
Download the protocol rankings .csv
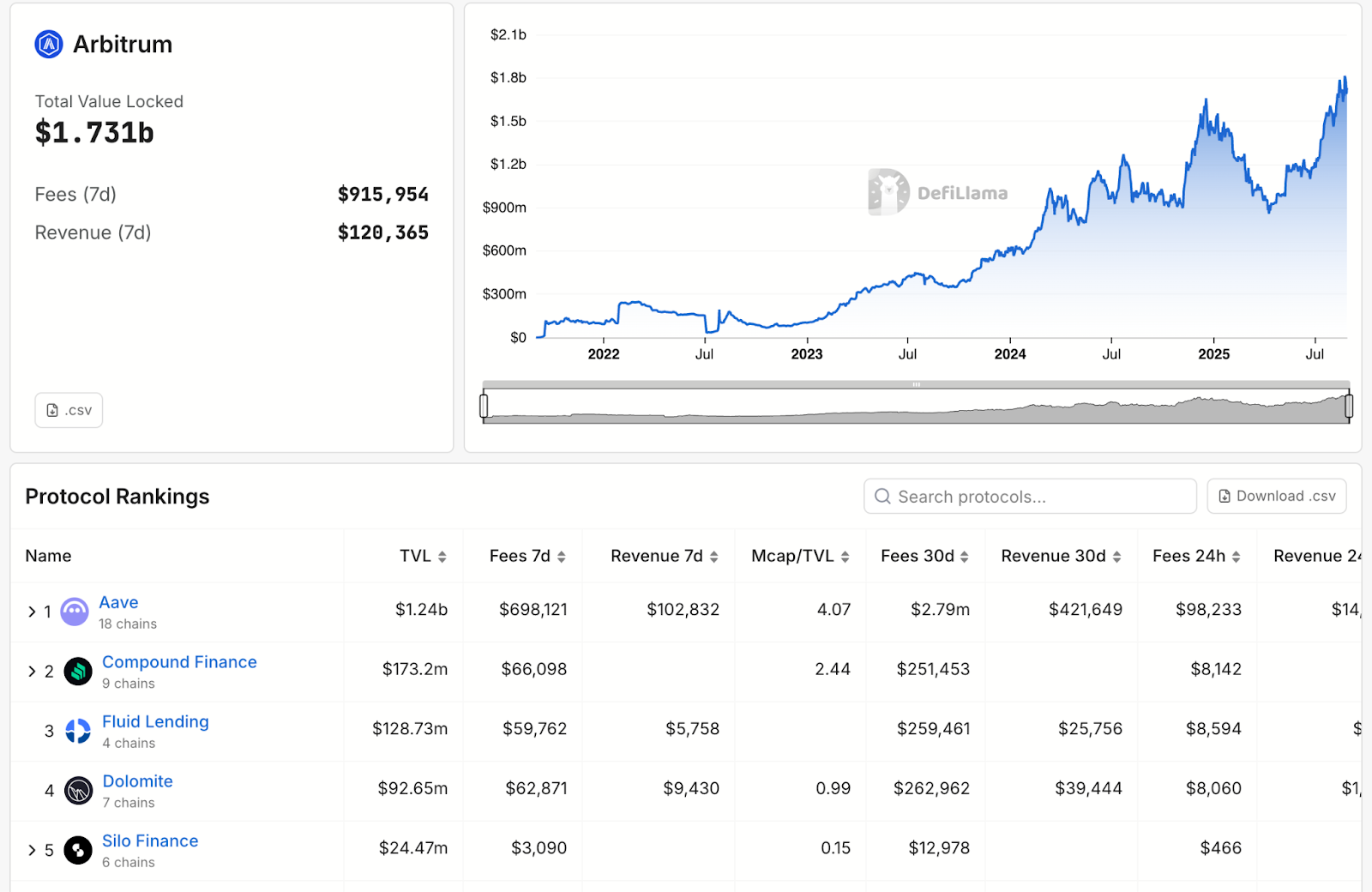1276,497
